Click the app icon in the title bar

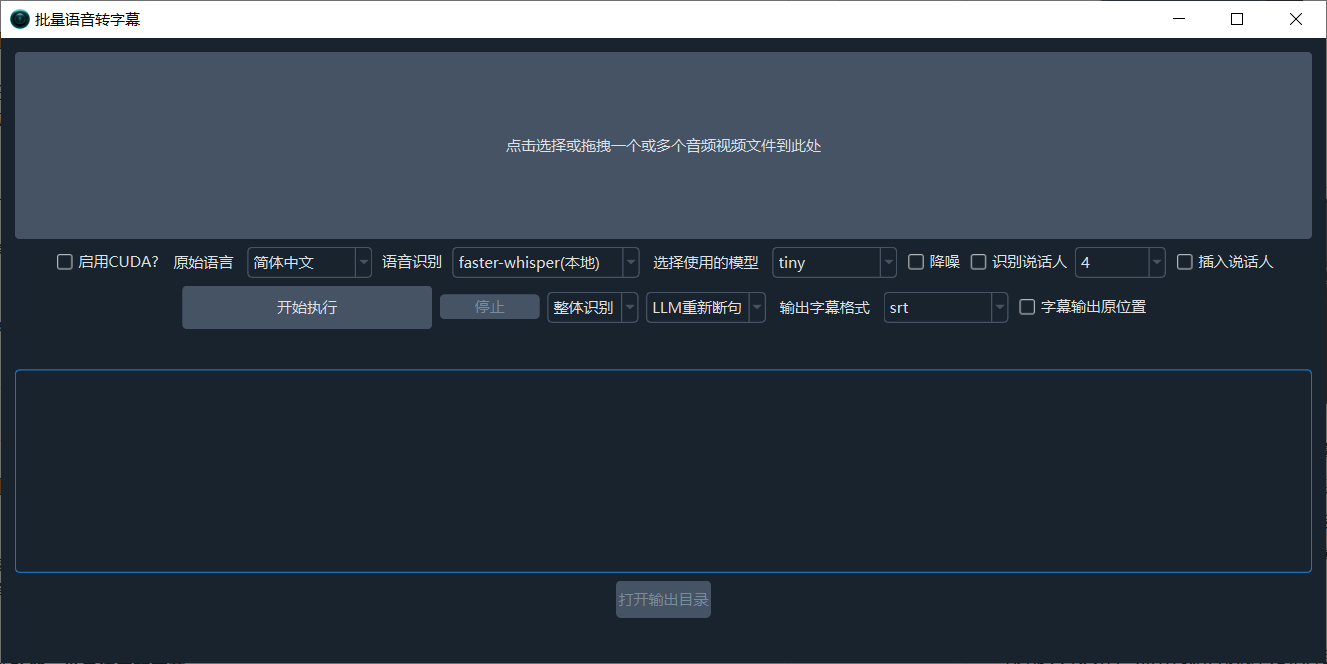pos(19,19)
